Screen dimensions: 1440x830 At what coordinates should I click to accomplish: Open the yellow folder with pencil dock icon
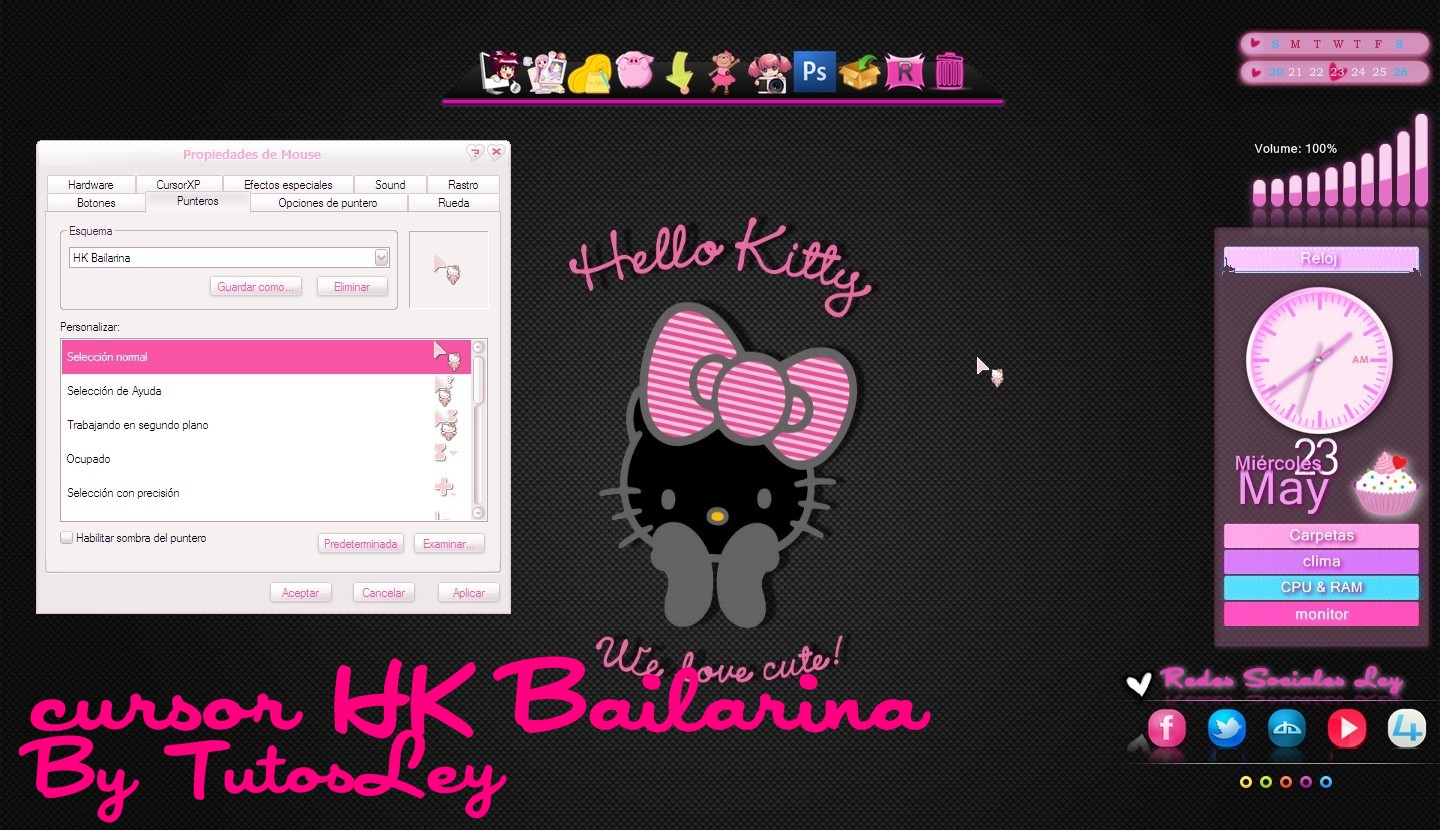592,73
